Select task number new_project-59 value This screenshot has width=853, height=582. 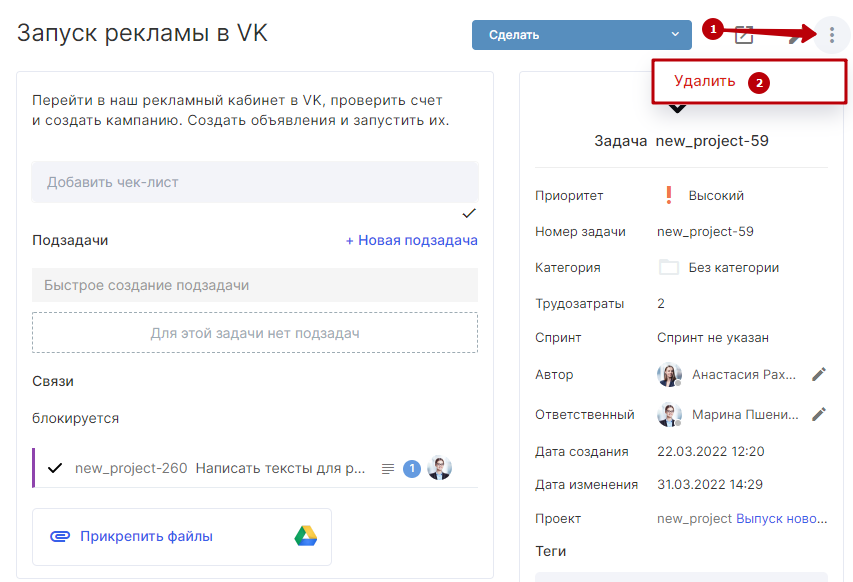pyautogui.click(x=705, y=232)
